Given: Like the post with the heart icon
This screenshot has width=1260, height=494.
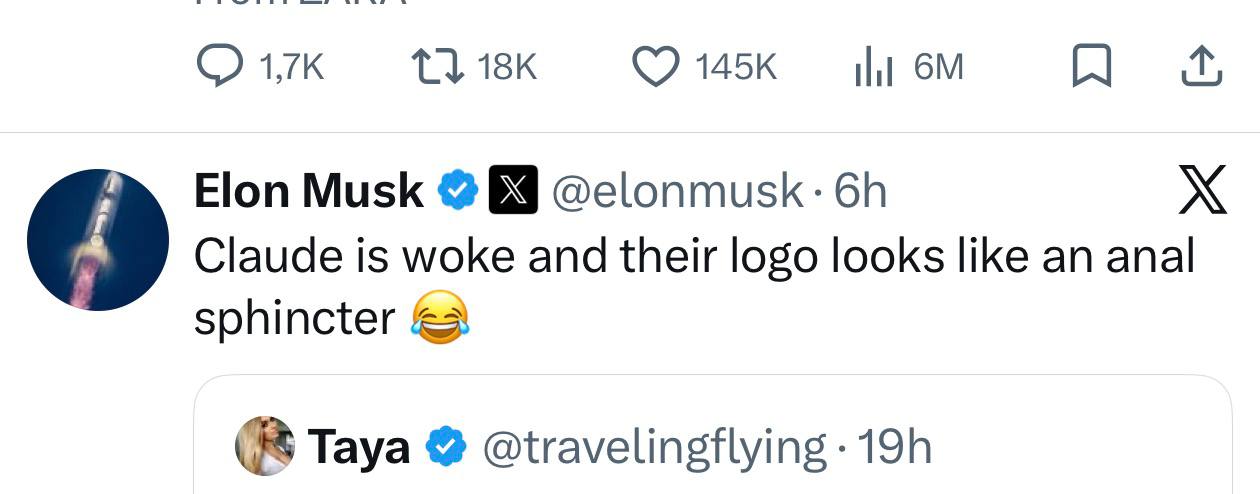Looking at the screenshot, I should coord(654,67).
